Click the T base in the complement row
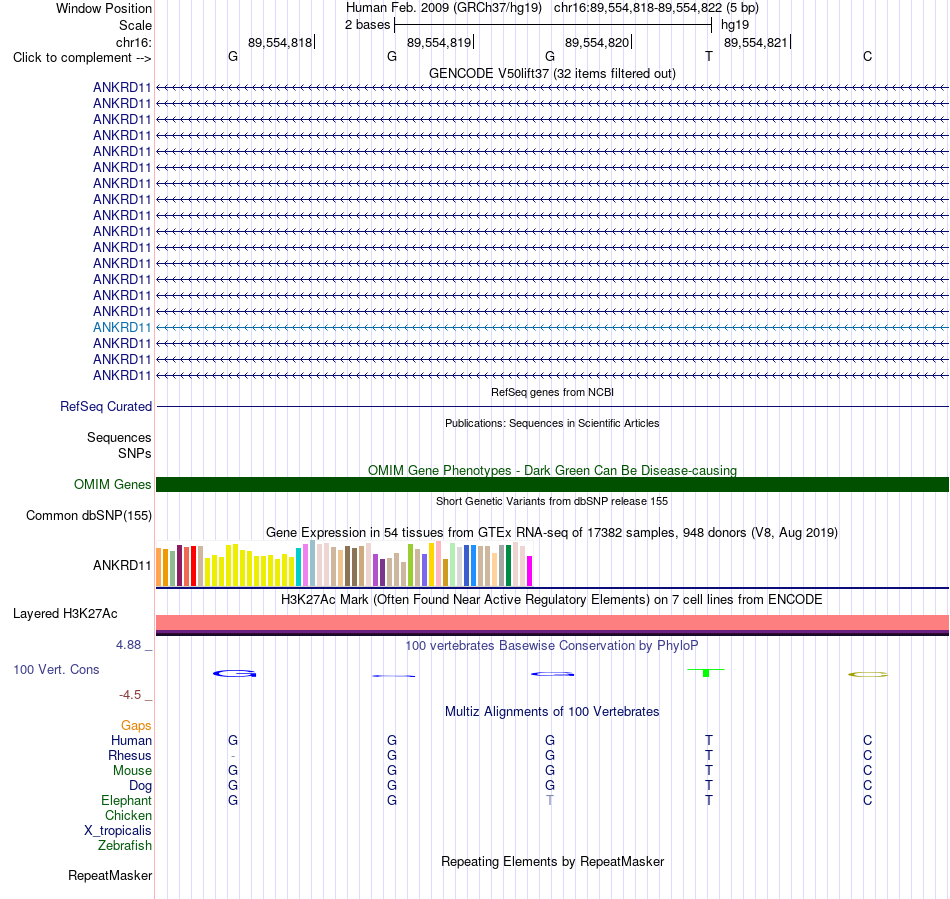 tap(709, 56)
